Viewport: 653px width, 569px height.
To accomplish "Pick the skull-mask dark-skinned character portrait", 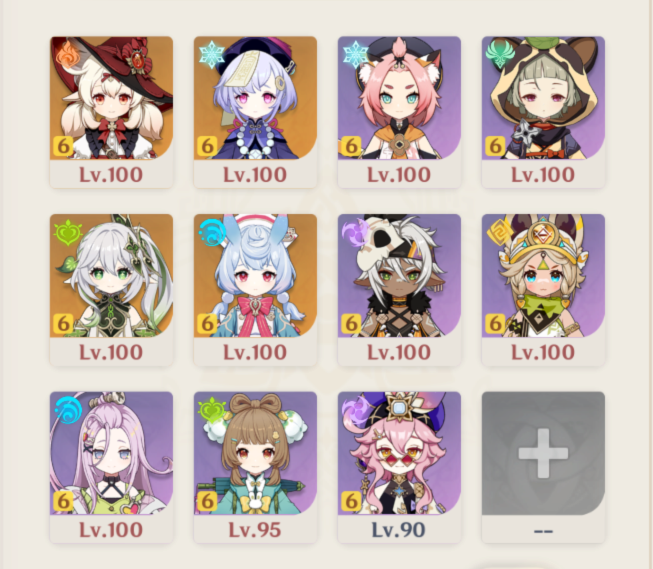I will click(399, 276).
